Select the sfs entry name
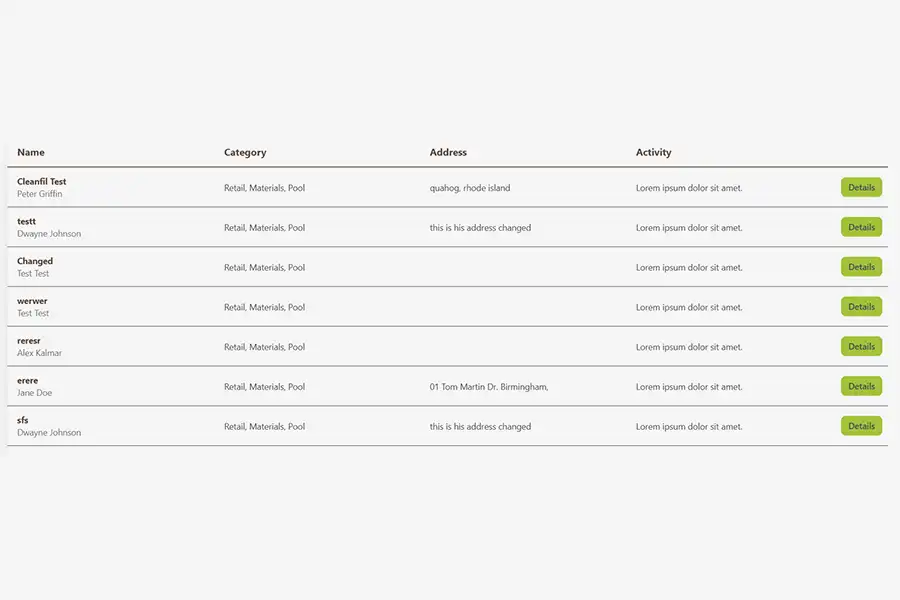The image size is (900, 600). tap(23, 420)
